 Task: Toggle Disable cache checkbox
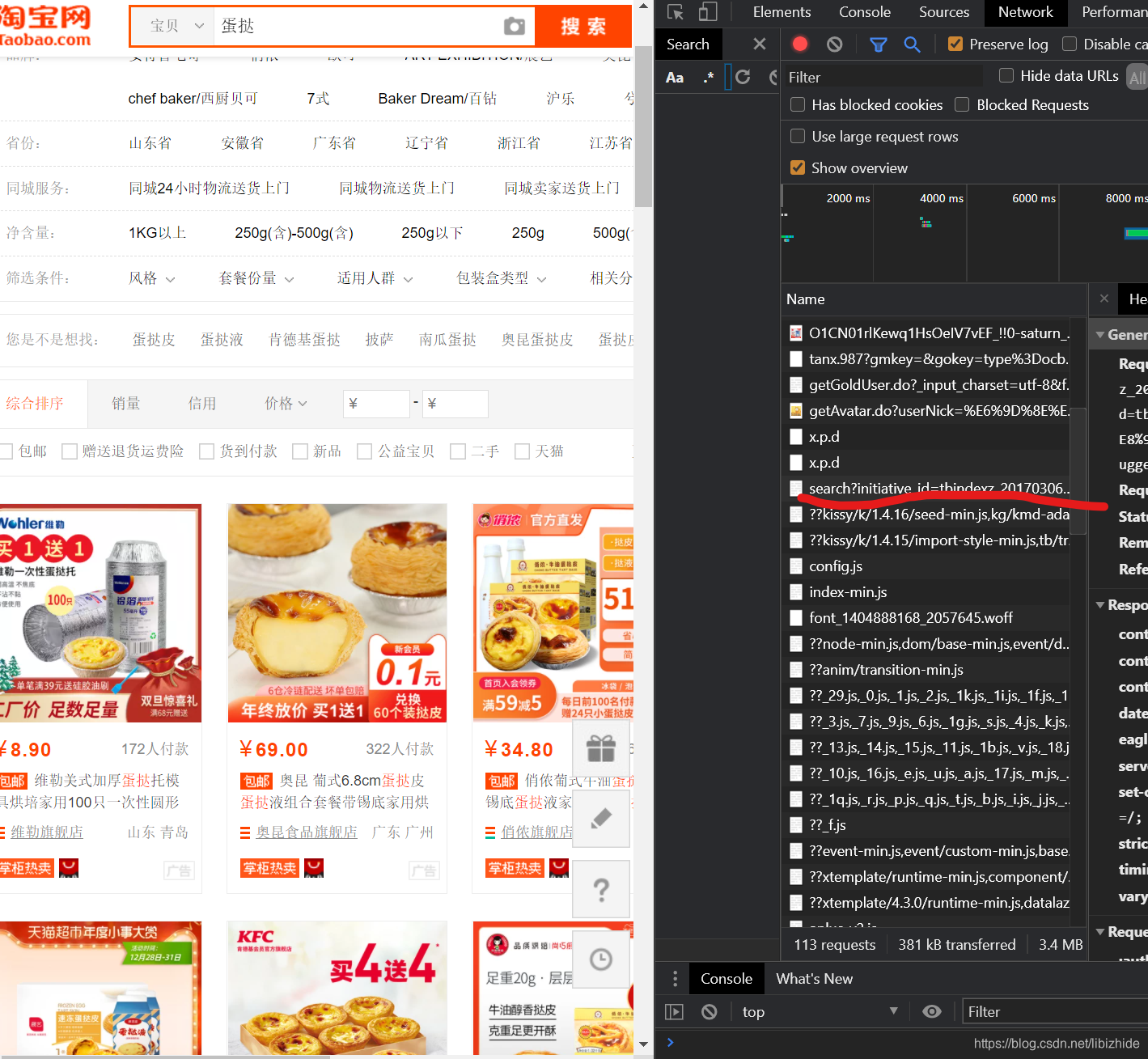click(1070, 44)
